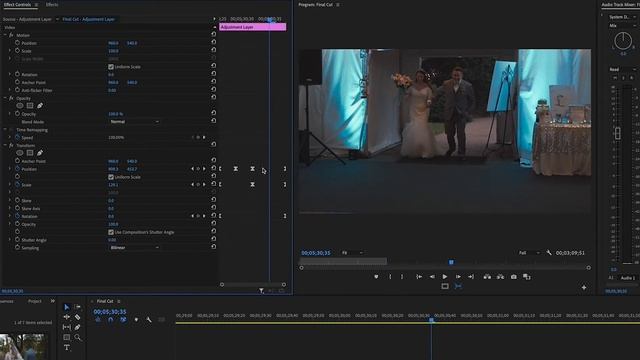Step back one frame
640x360 pixels.
pos(432,277)
